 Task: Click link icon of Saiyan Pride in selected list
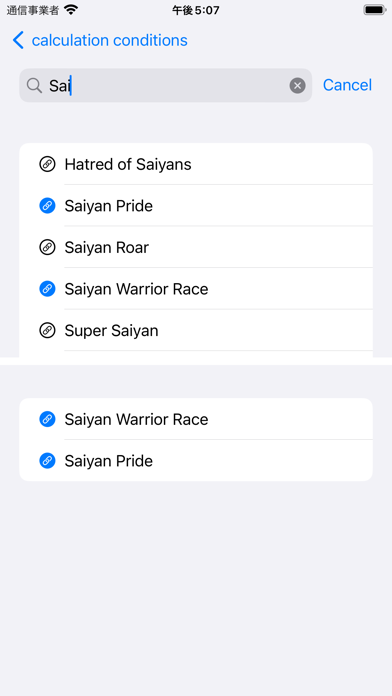[x=47, y=461]
